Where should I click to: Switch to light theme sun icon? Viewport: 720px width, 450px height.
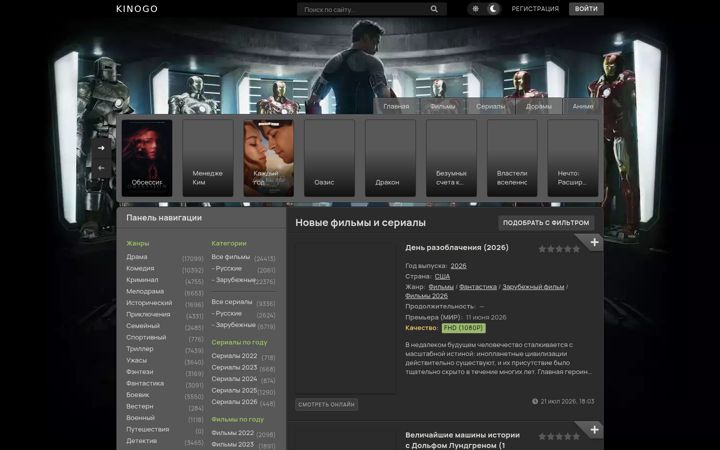pos(475,9)
